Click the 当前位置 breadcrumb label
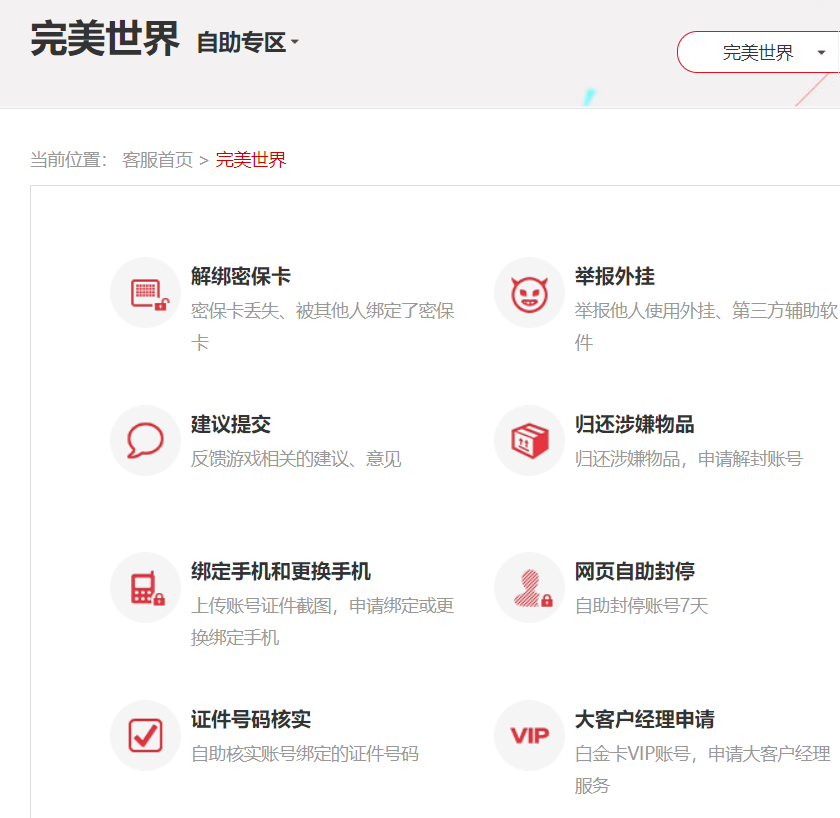 [69, 160]
